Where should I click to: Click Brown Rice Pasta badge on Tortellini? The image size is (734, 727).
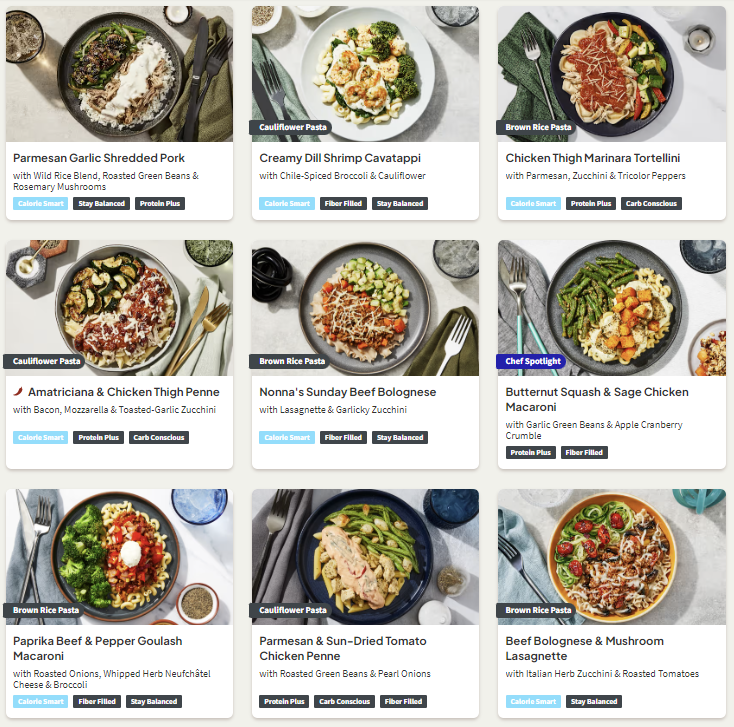(537, 127)
